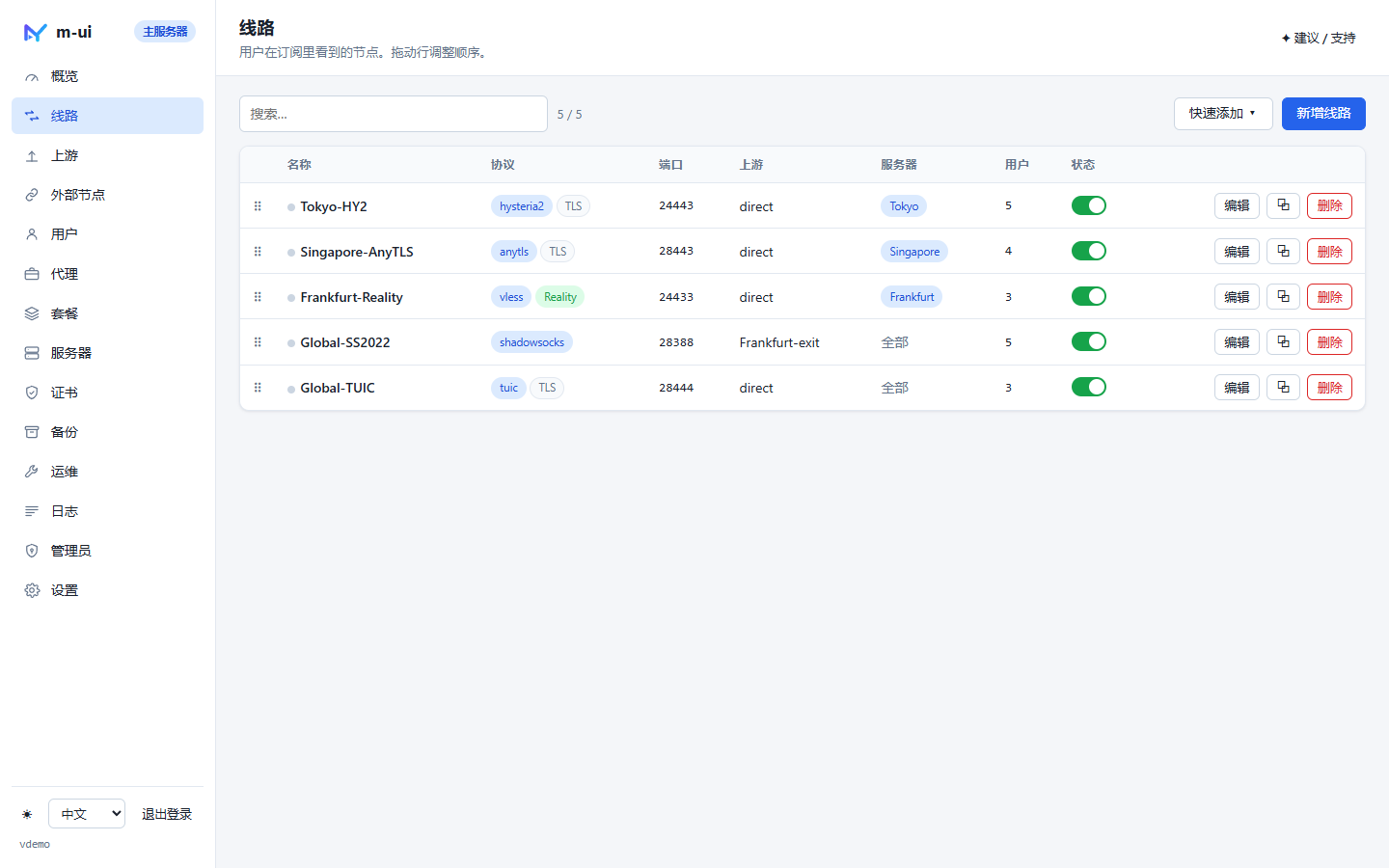Viewport: 1389px width, 868px height.
Task: Duplicate the Frankfurt-Reality route
Action: pos(1283,296)
